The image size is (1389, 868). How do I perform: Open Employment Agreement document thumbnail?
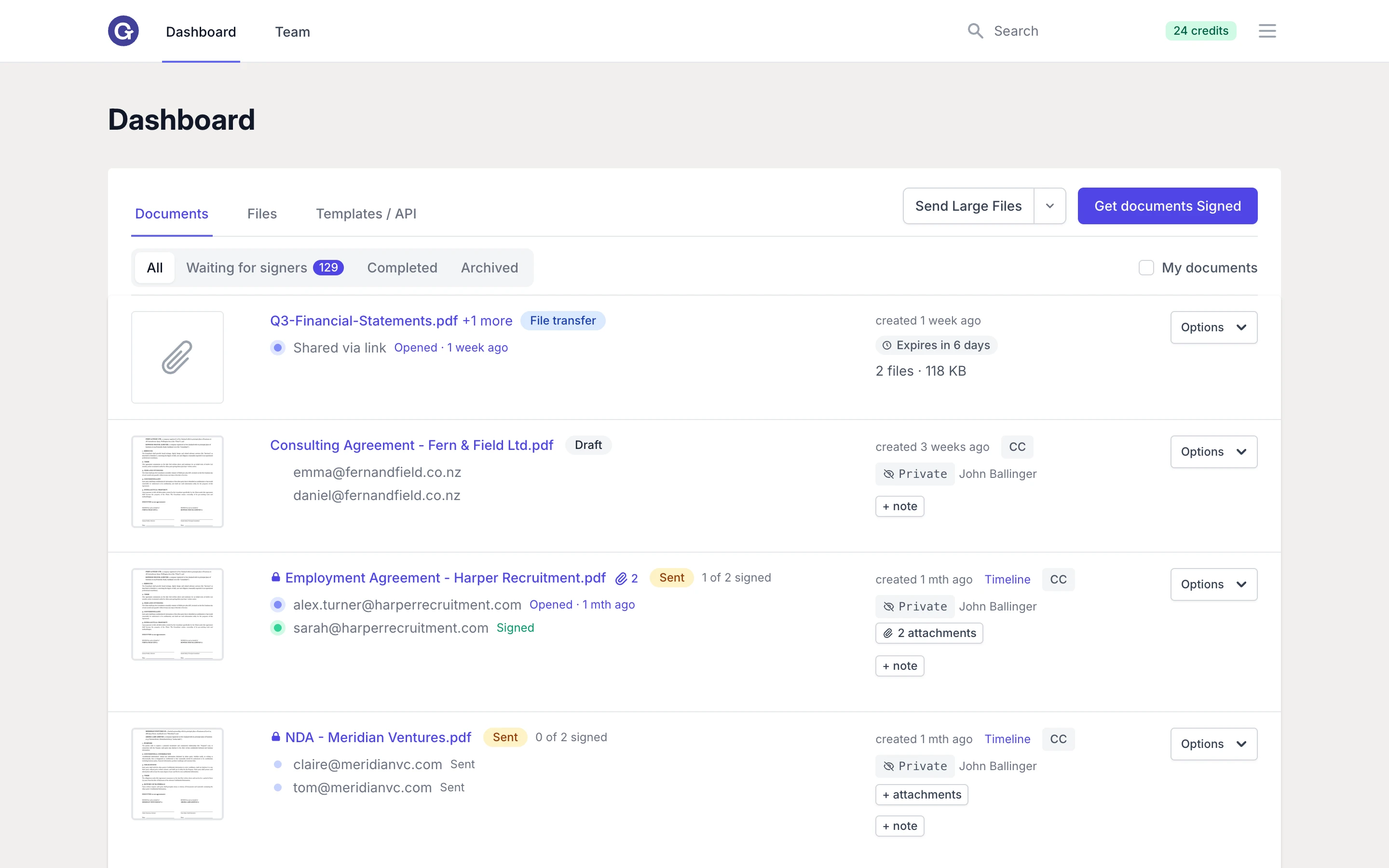177,614
